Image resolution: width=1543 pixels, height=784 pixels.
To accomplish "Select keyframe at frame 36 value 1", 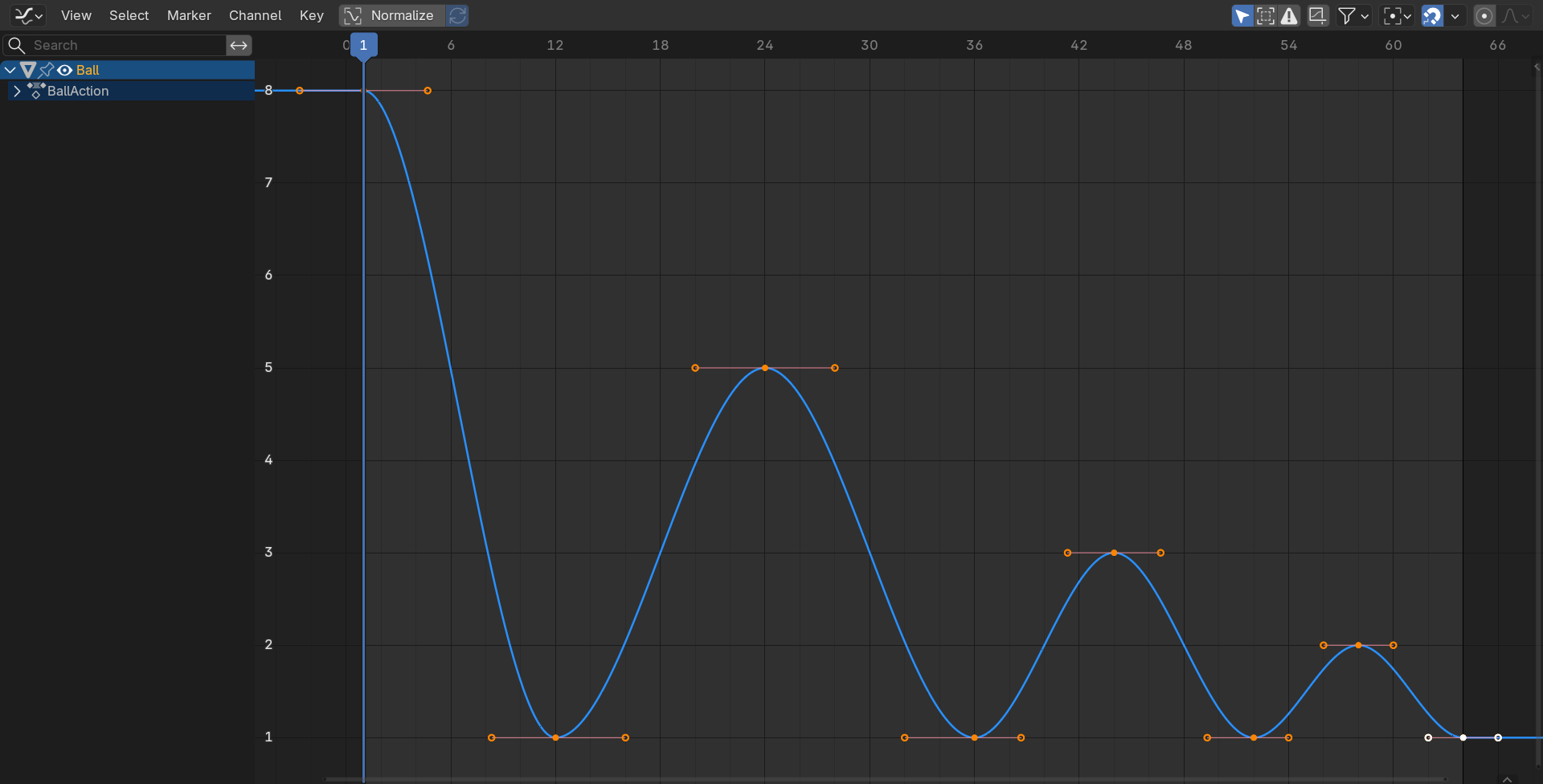I will pyautogui.click(x=974, y=737).
